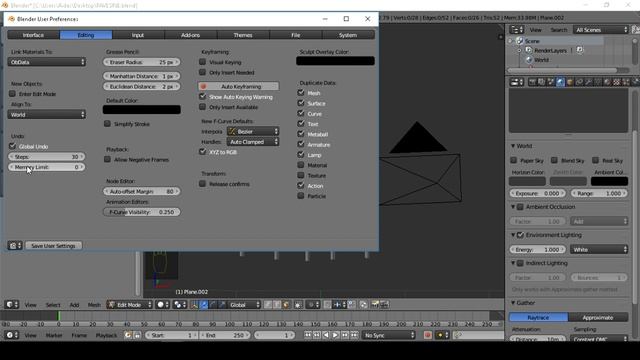Open Global transform orientation dropdown
Image resolution: width=640 pixels, height=360 pixels.
click(x=244, y=304)
